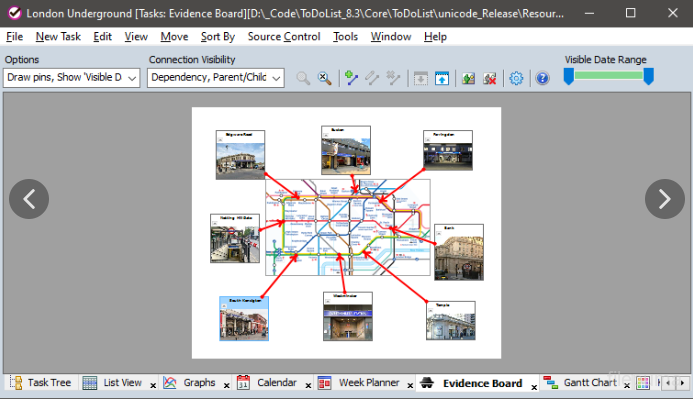Screen dimensions: 693x401
Task: Select the Bank station card
Action: pos(459,252)
